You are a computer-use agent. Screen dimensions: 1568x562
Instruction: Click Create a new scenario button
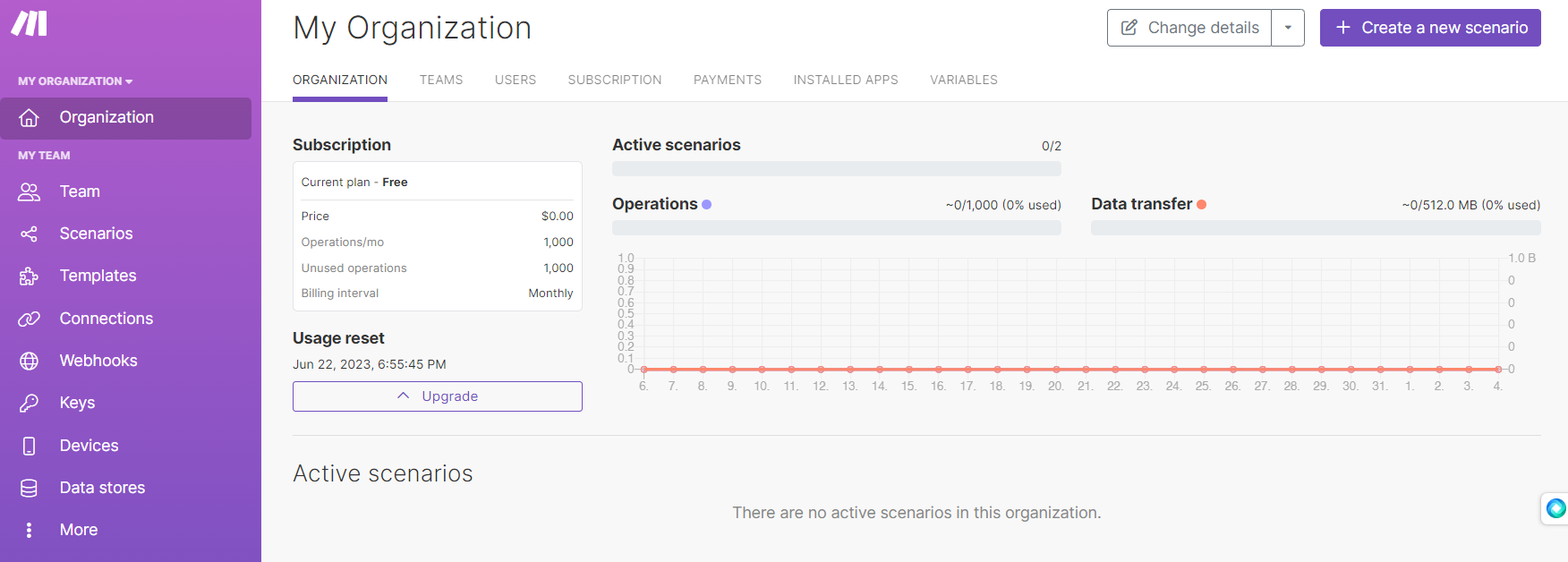(1430, 28)
